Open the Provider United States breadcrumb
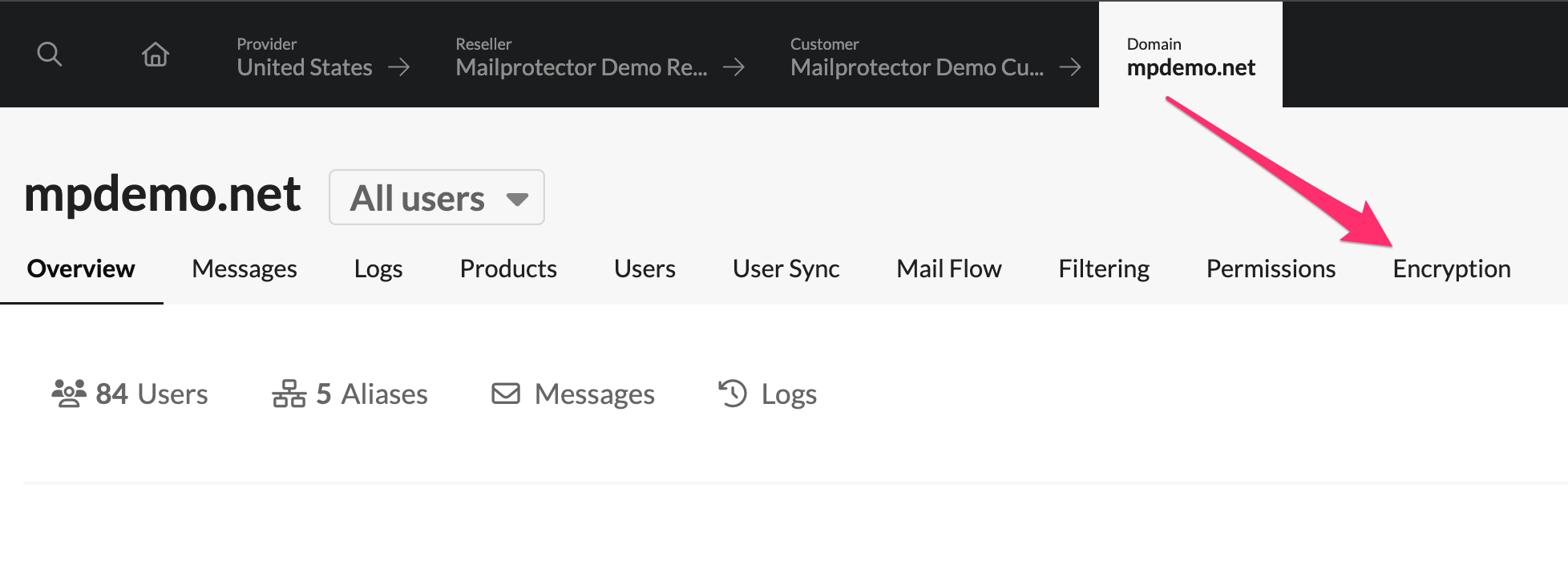 tap(305, 56)
